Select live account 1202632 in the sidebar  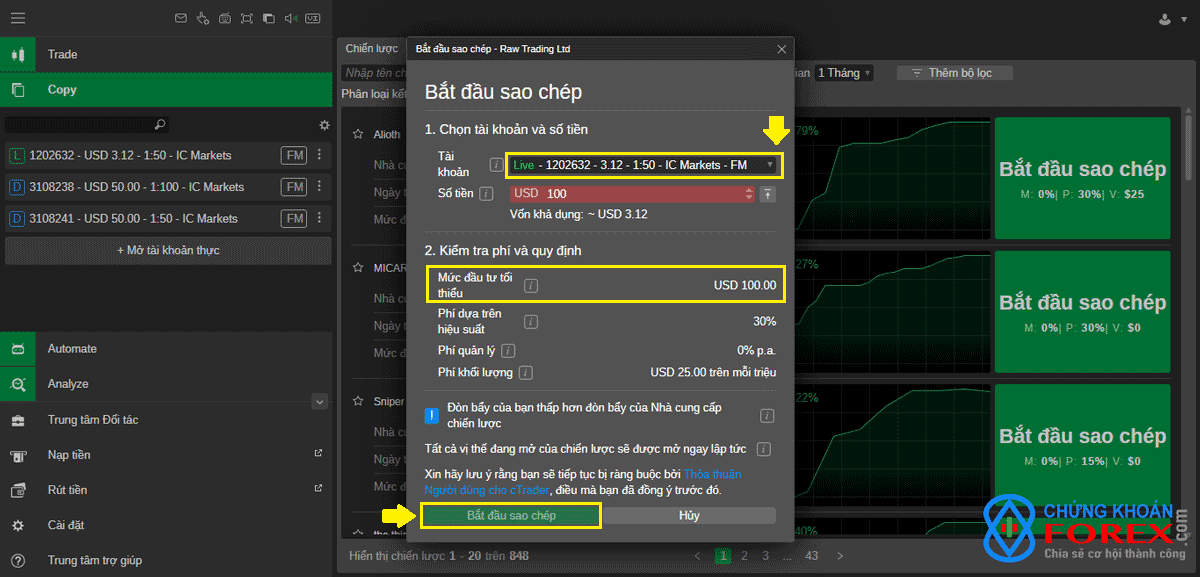point(167,155)
